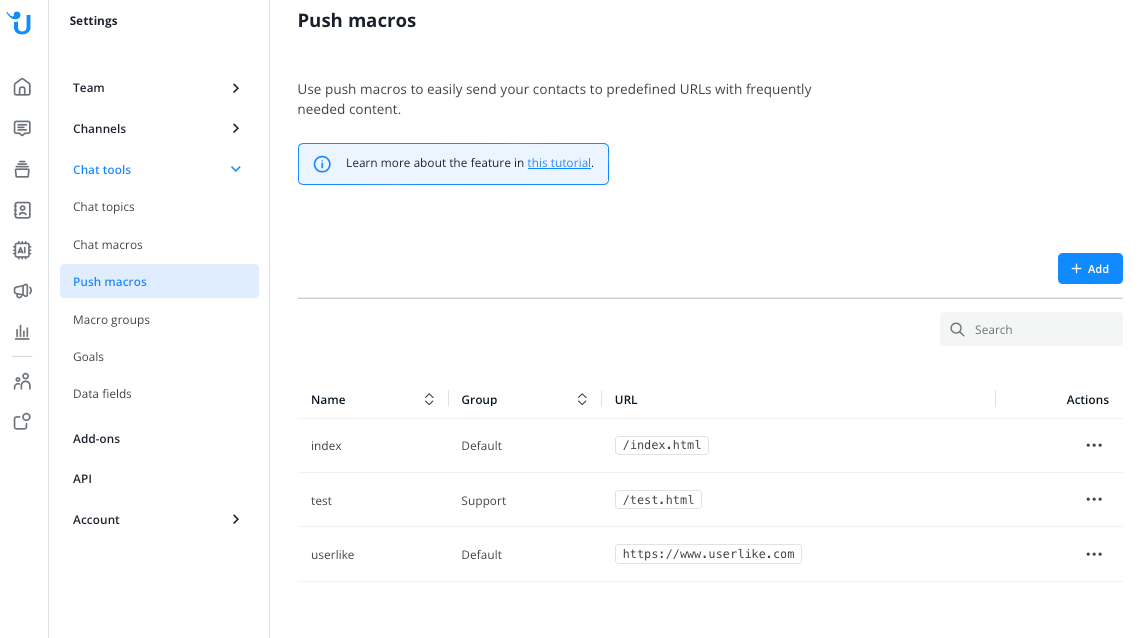Open the conversations chat bubble icon
Screen dimensions: 1139x638
point(23,129)
